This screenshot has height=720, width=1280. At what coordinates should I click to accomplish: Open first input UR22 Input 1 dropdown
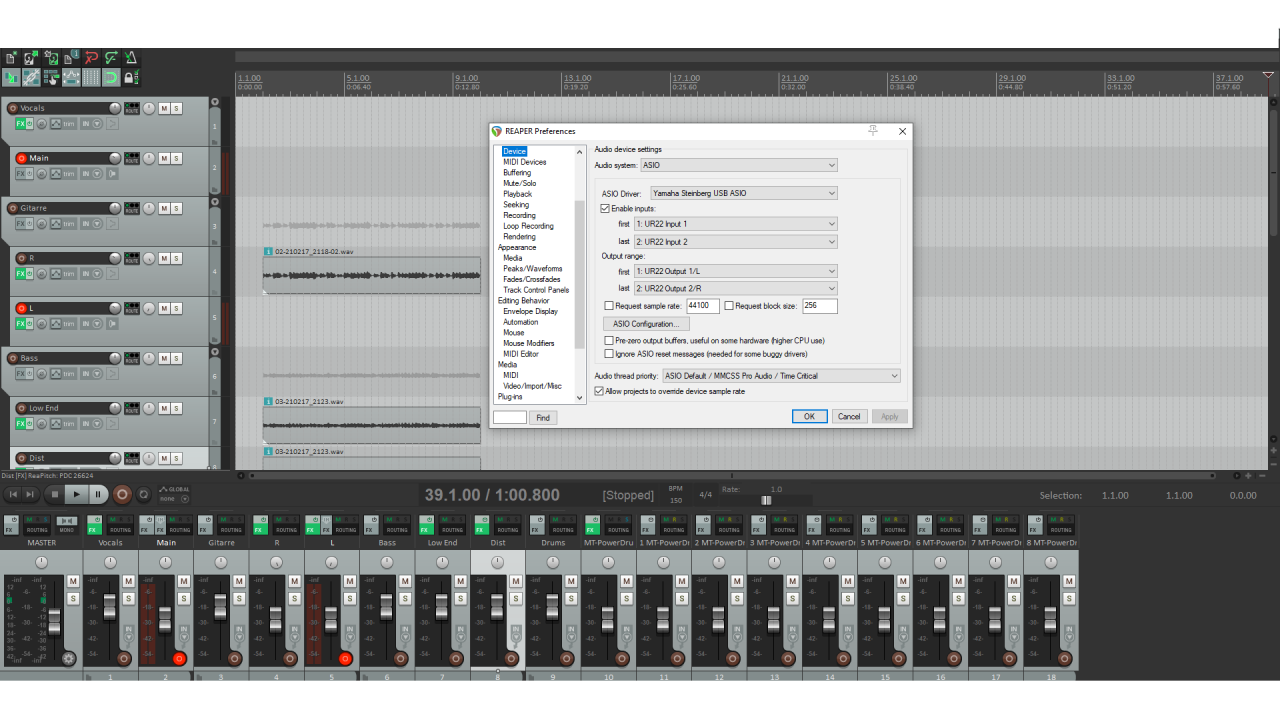point(735,224)
